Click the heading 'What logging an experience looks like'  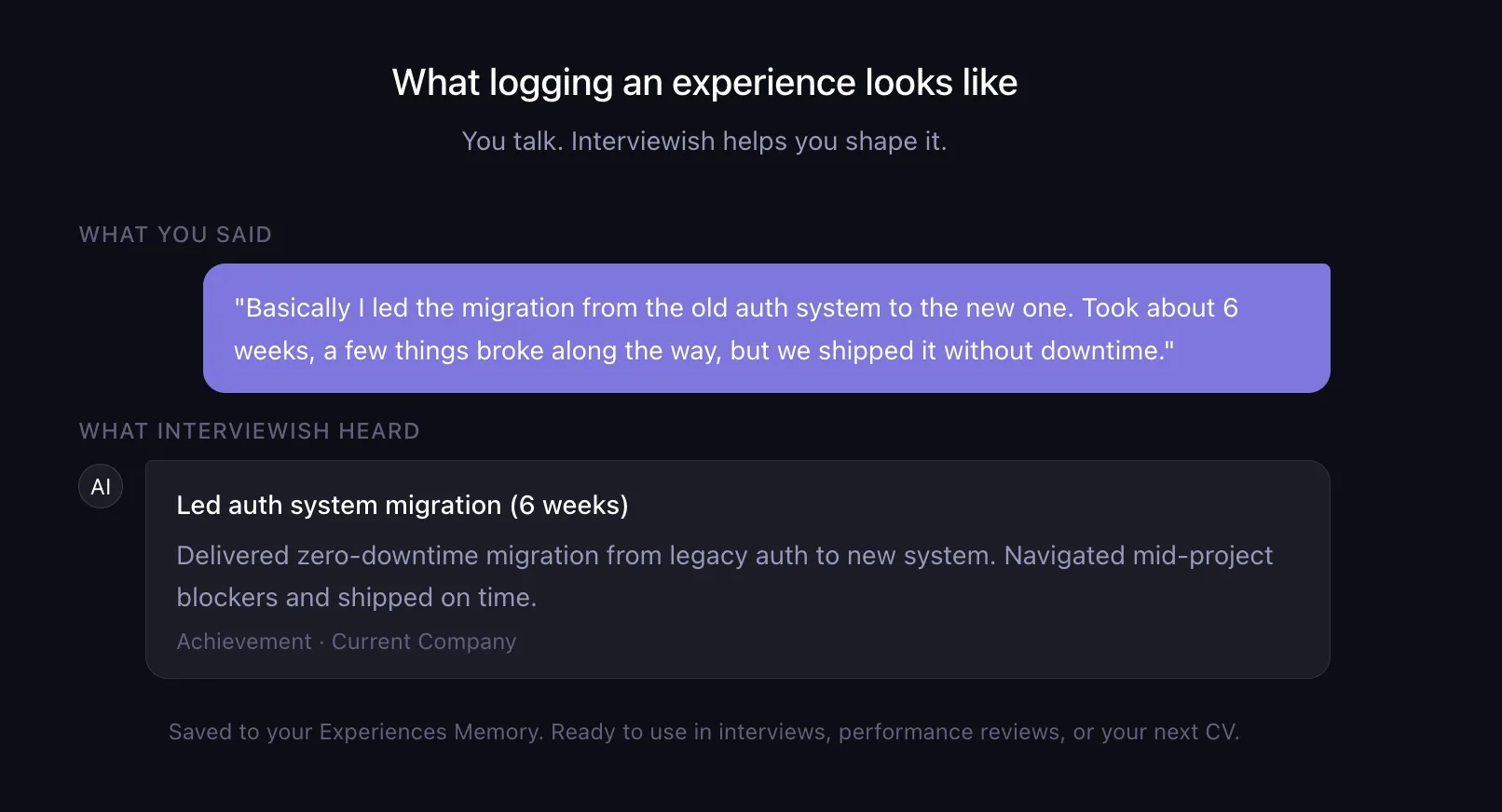tap(704, 83)
